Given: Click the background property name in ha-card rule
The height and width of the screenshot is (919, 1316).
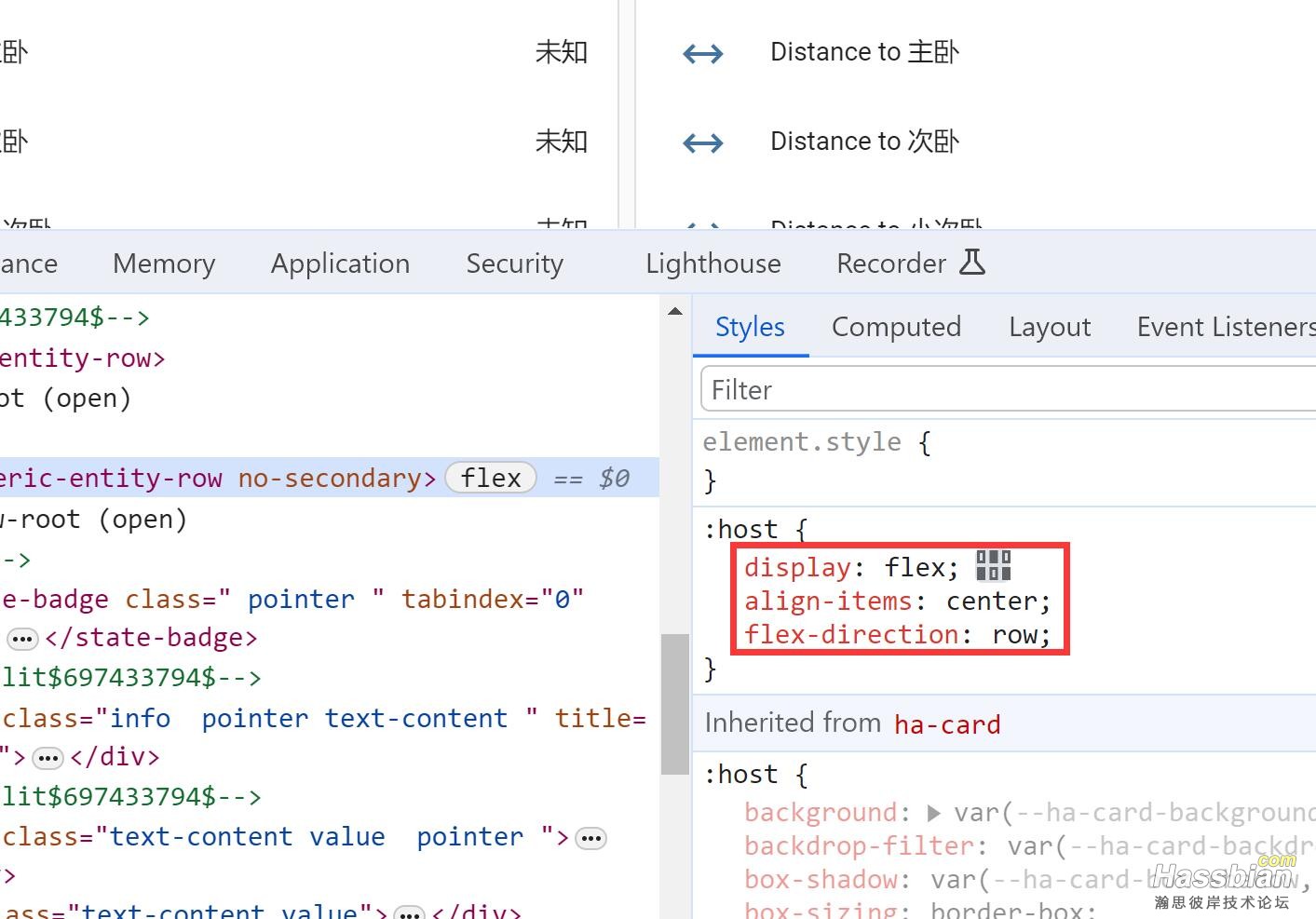Looking at the screenshot, I should click(821, 812).
